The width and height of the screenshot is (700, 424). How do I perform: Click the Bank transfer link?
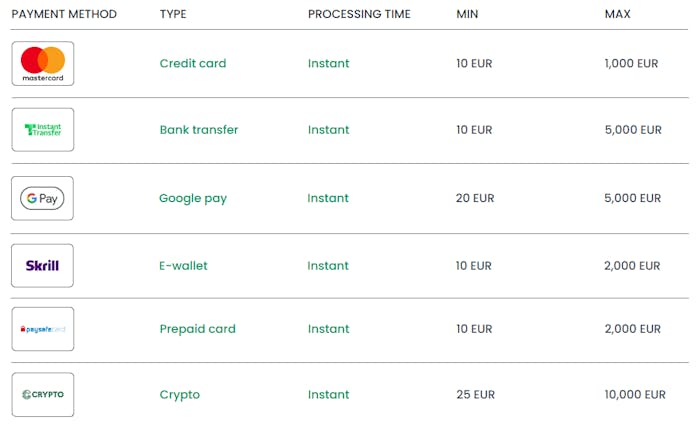click(199, 130)
